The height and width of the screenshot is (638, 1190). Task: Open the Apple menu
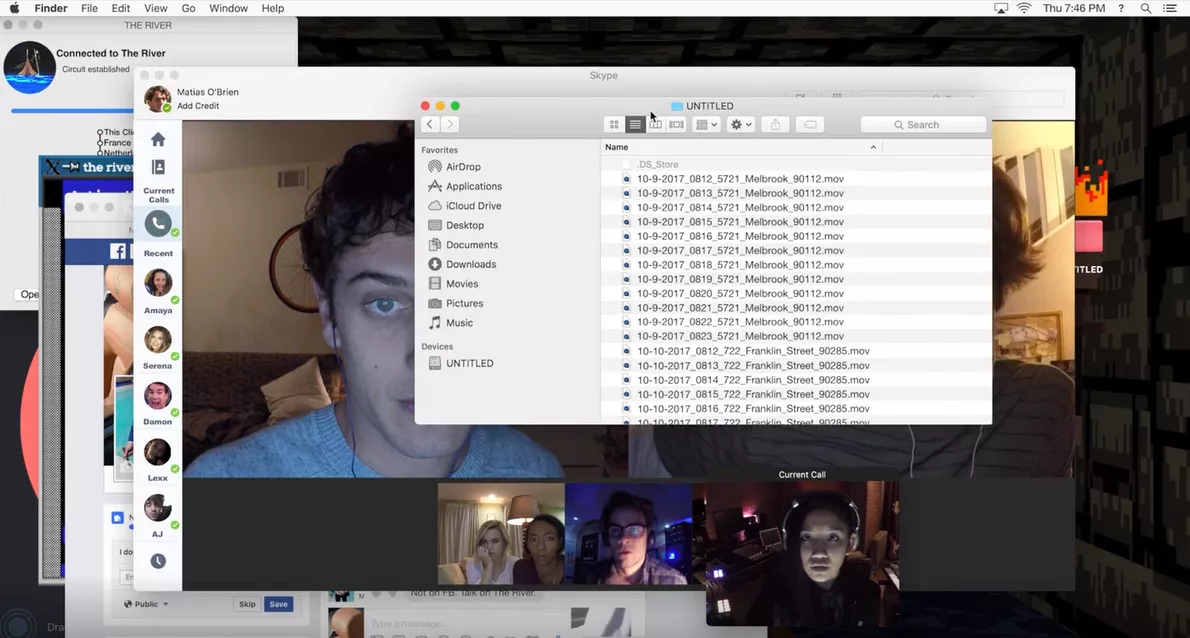14,8
